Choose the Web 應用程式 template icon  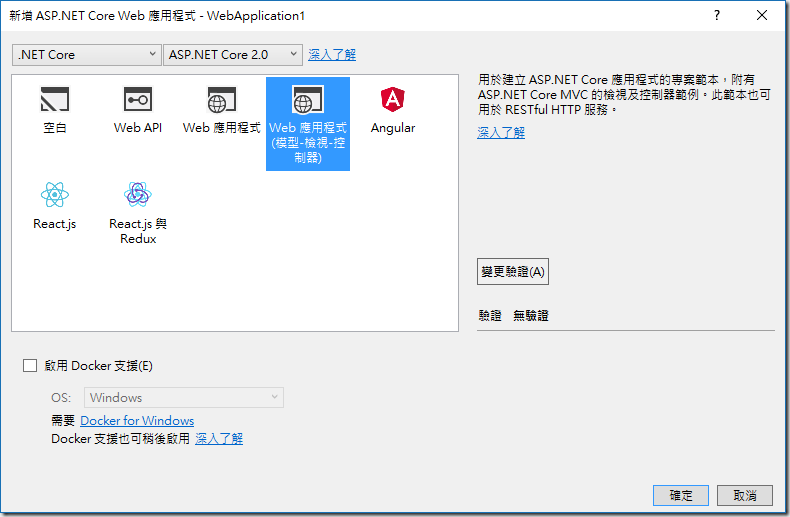(x=221, y=99)
